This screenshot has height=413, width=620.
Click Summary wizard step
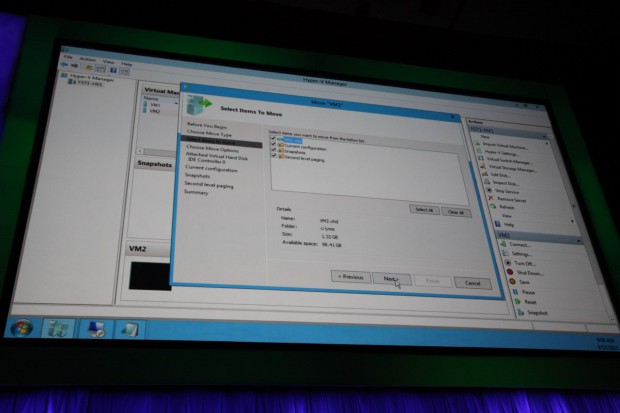196,192
